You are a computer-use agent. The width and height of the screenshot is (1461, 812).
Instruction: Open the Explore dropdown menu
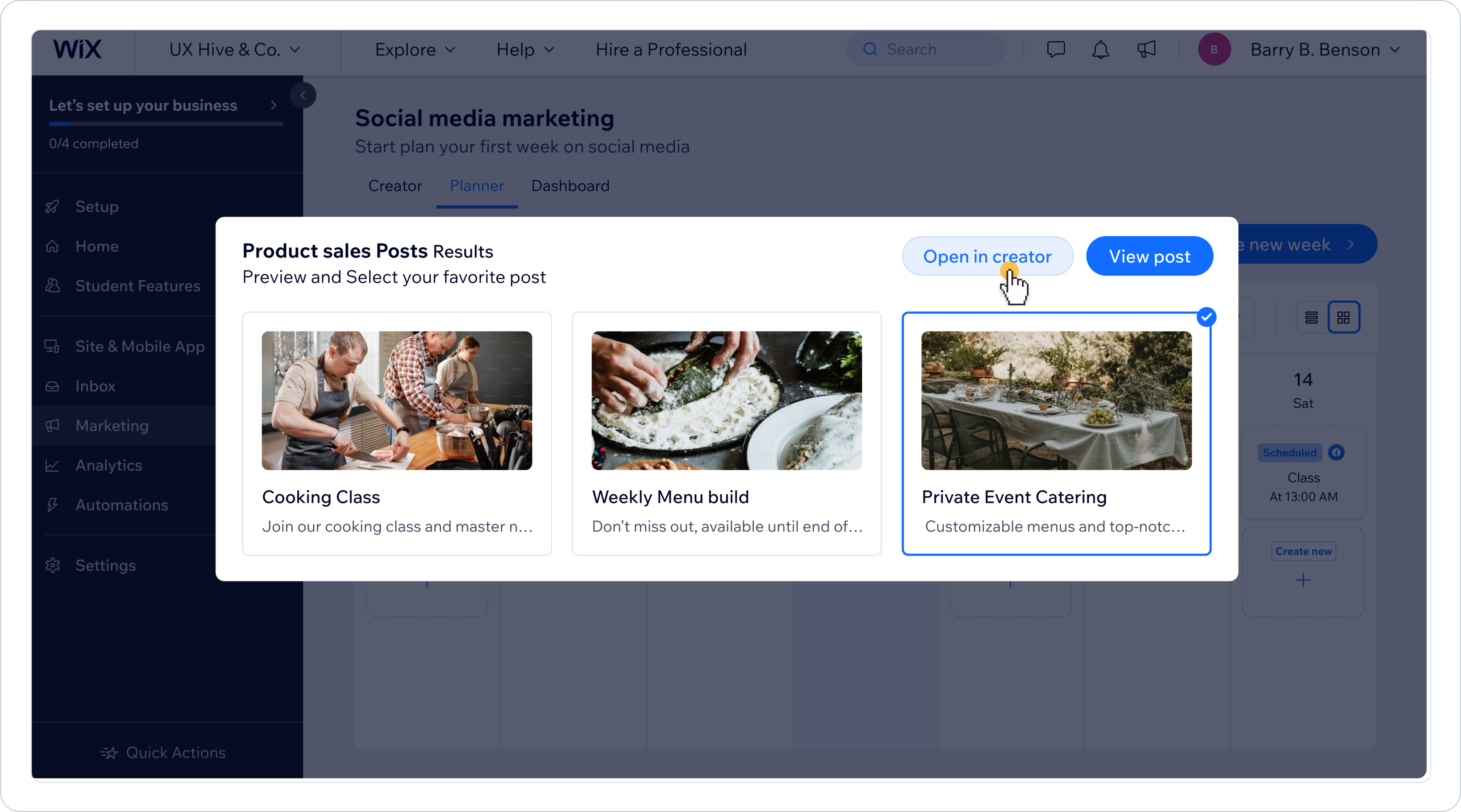tap(414, 50)
